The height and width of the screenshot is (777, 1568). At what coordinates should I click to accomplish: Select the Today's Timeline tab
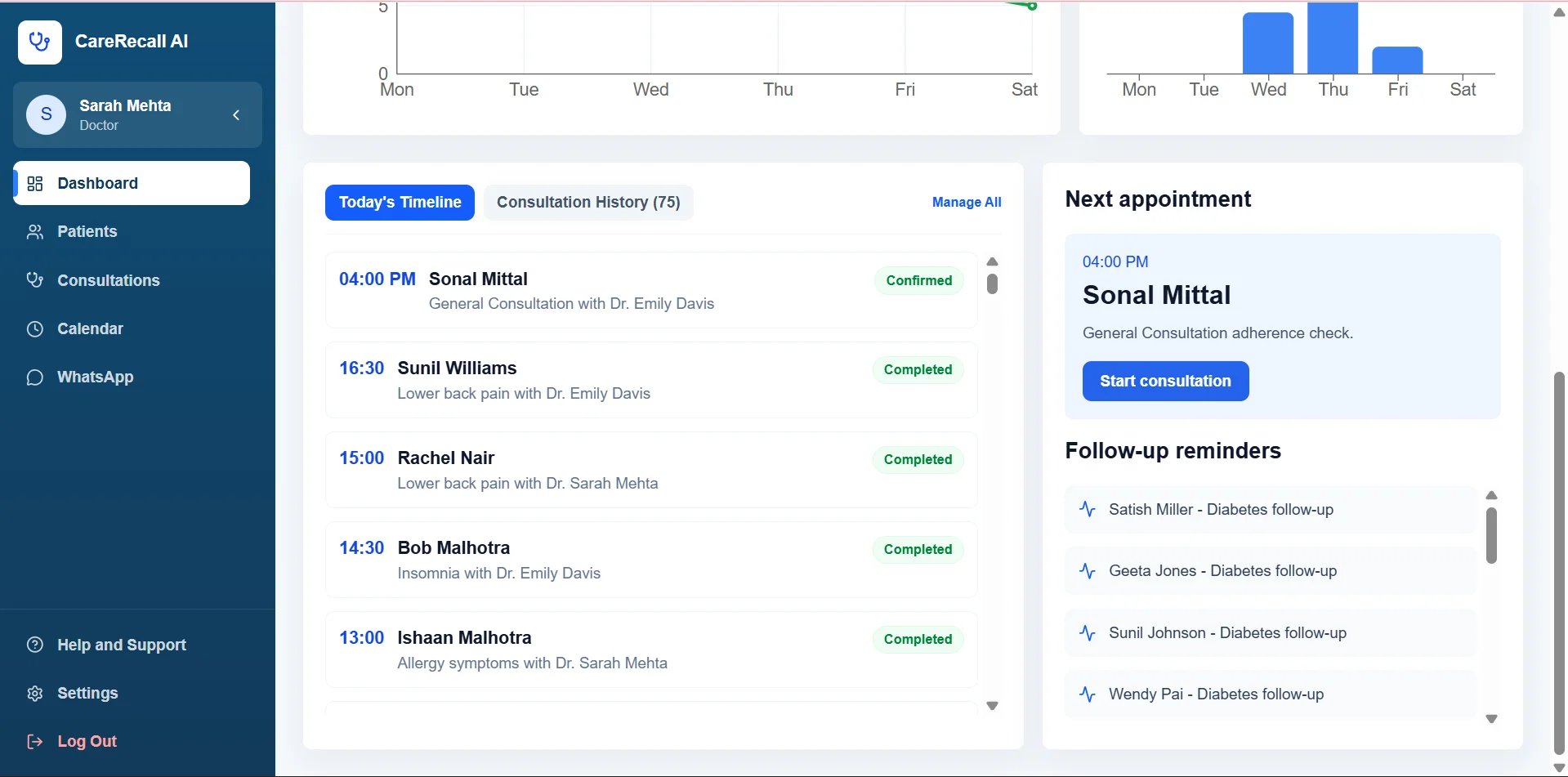tap(400, 203)
